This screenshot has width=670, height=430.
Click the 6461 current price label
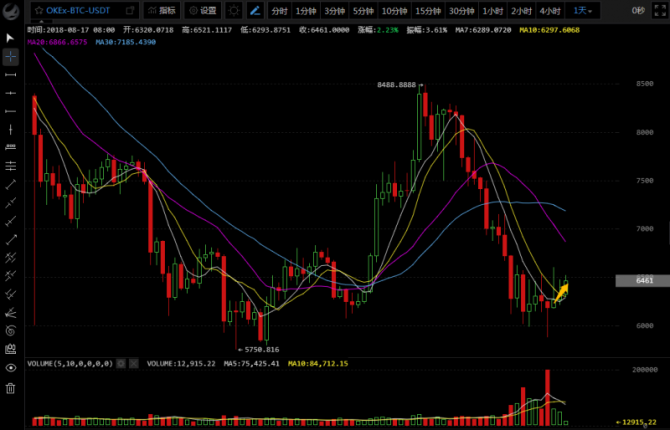pyautogui.click(x=643, y=280)
